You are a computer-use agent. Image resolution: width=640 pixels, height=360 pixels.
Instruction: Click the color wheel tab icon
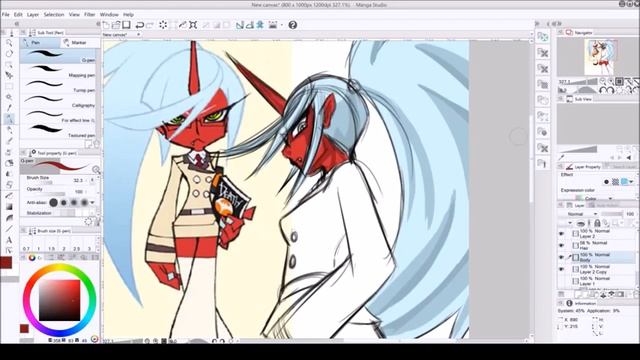tap(32, 257)
